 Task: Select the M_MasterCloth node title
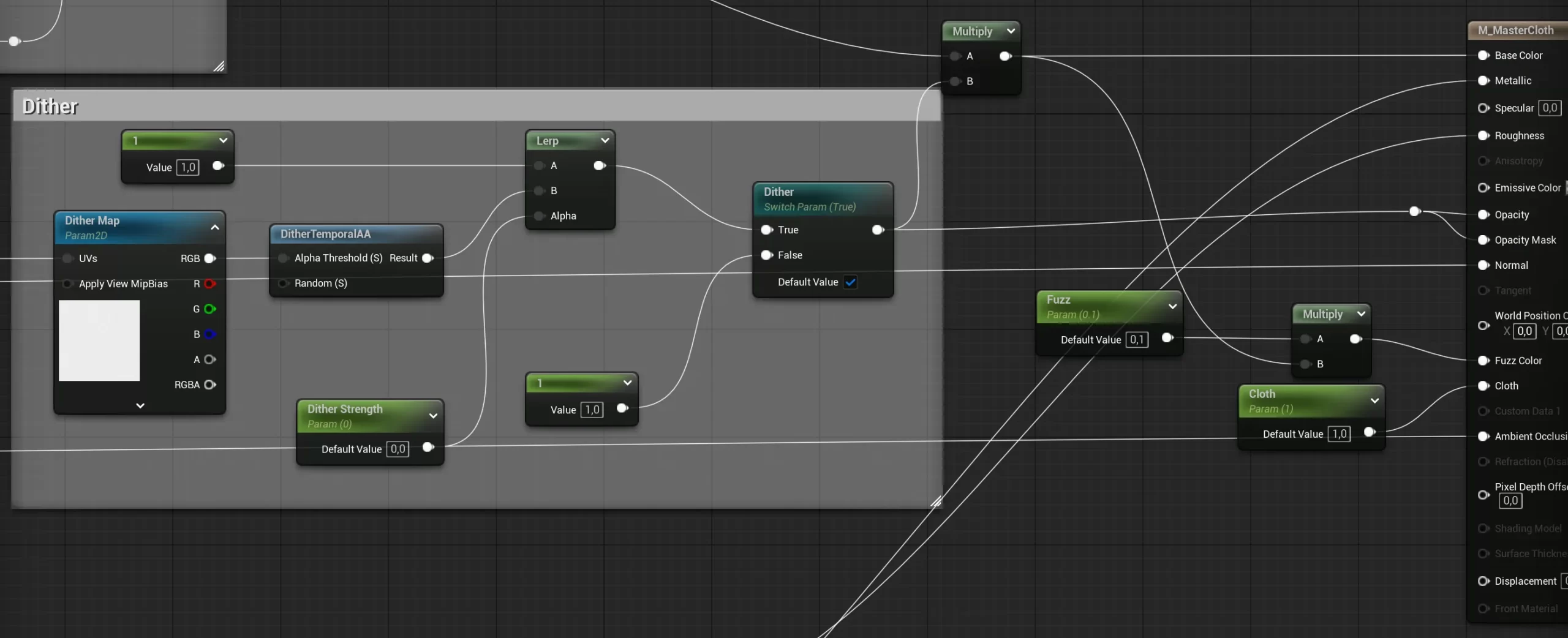[x=1515, y=30]
